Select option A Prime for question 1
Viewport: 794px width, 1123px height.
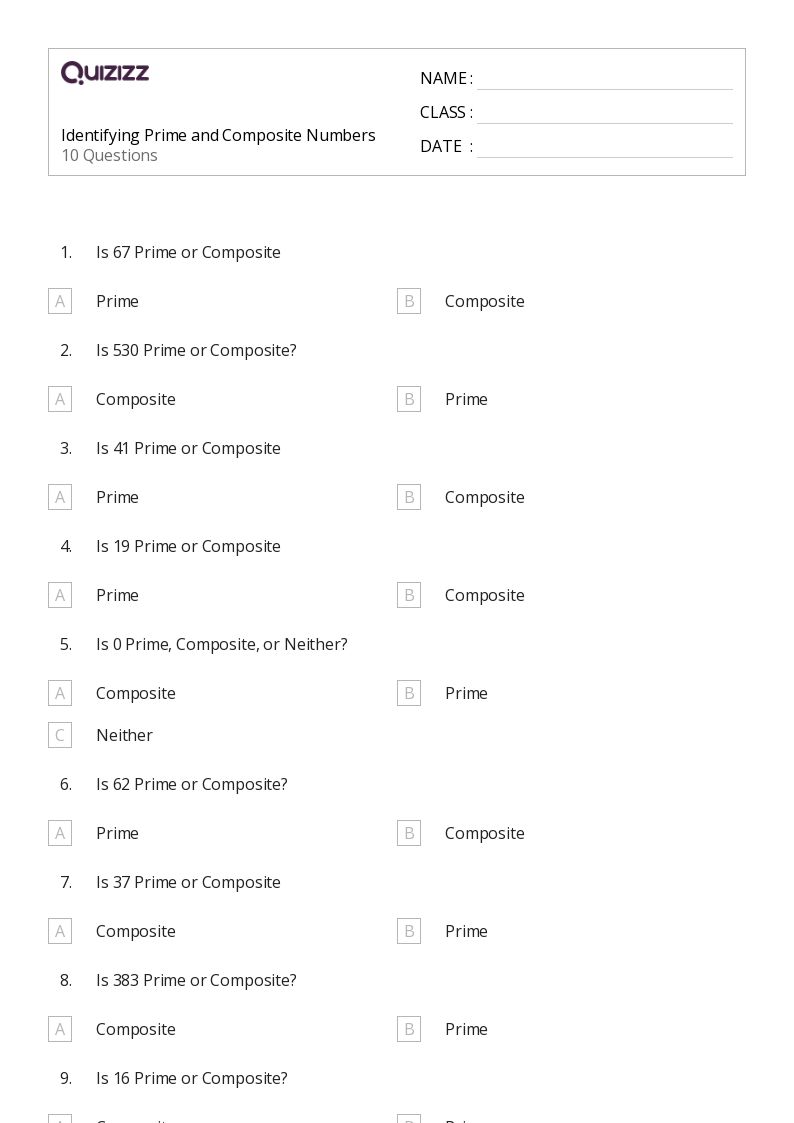click(x=60, y=301)
